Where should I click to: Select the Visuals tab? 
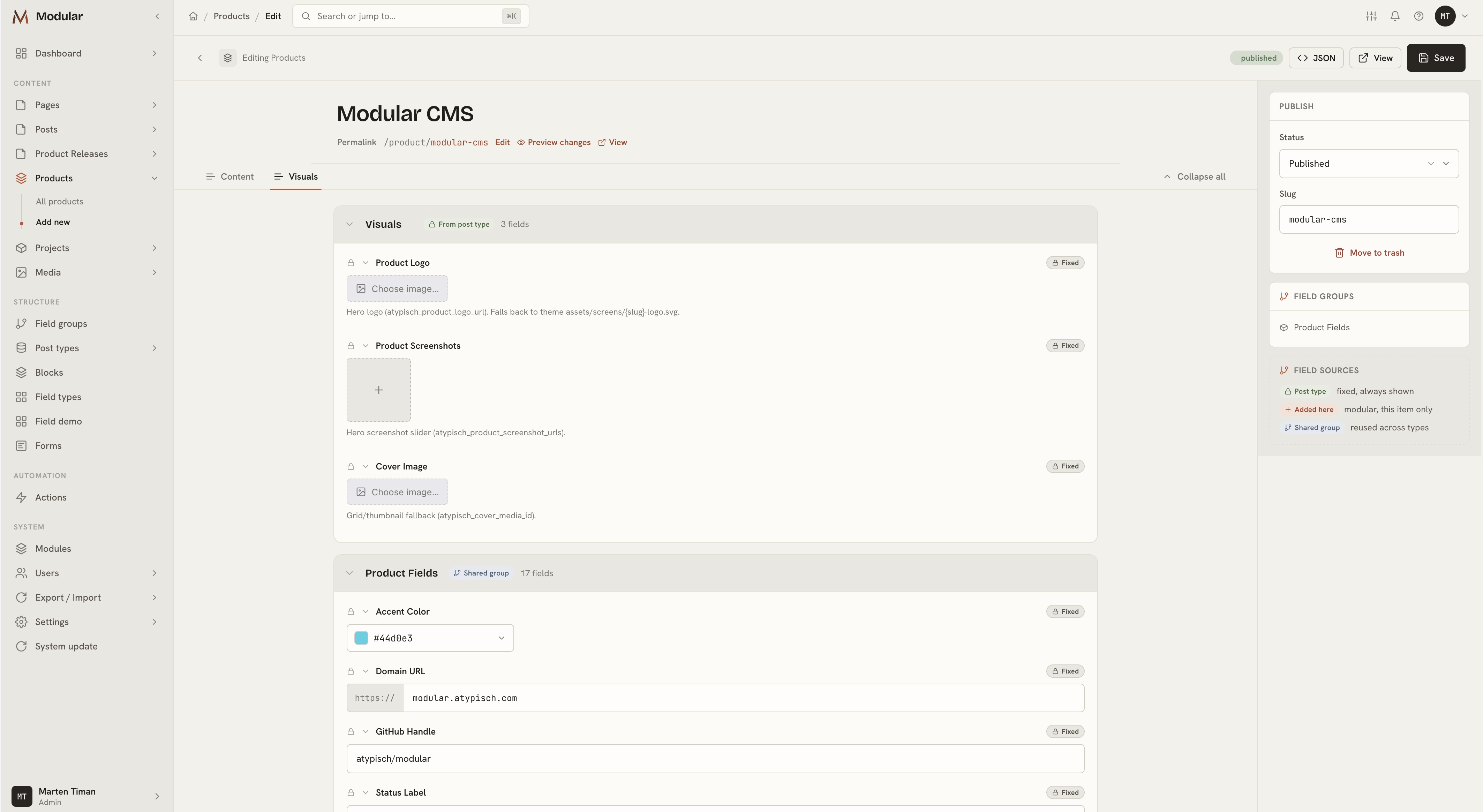coord(296,177)
